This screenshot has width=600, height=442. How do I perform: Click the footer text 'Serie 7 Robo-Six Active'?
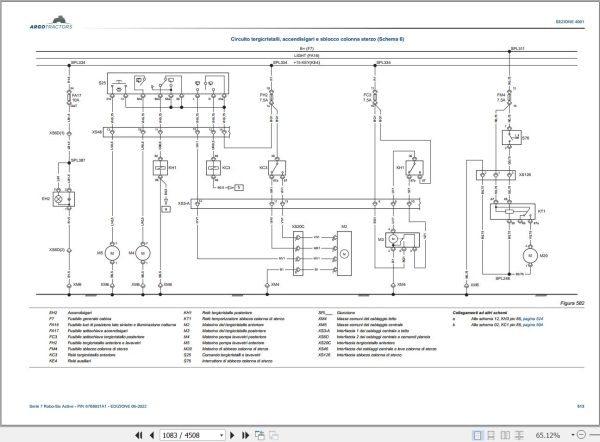point(52,406)
